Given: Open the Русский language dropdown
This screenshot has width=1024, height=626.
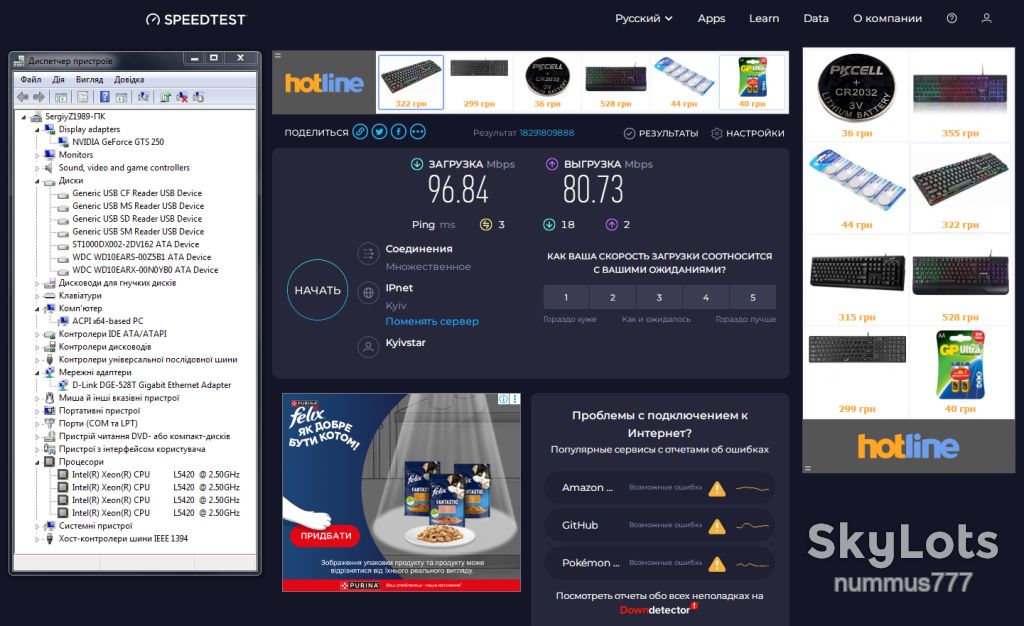Looking at the screenshot, I should coord(643,18).
